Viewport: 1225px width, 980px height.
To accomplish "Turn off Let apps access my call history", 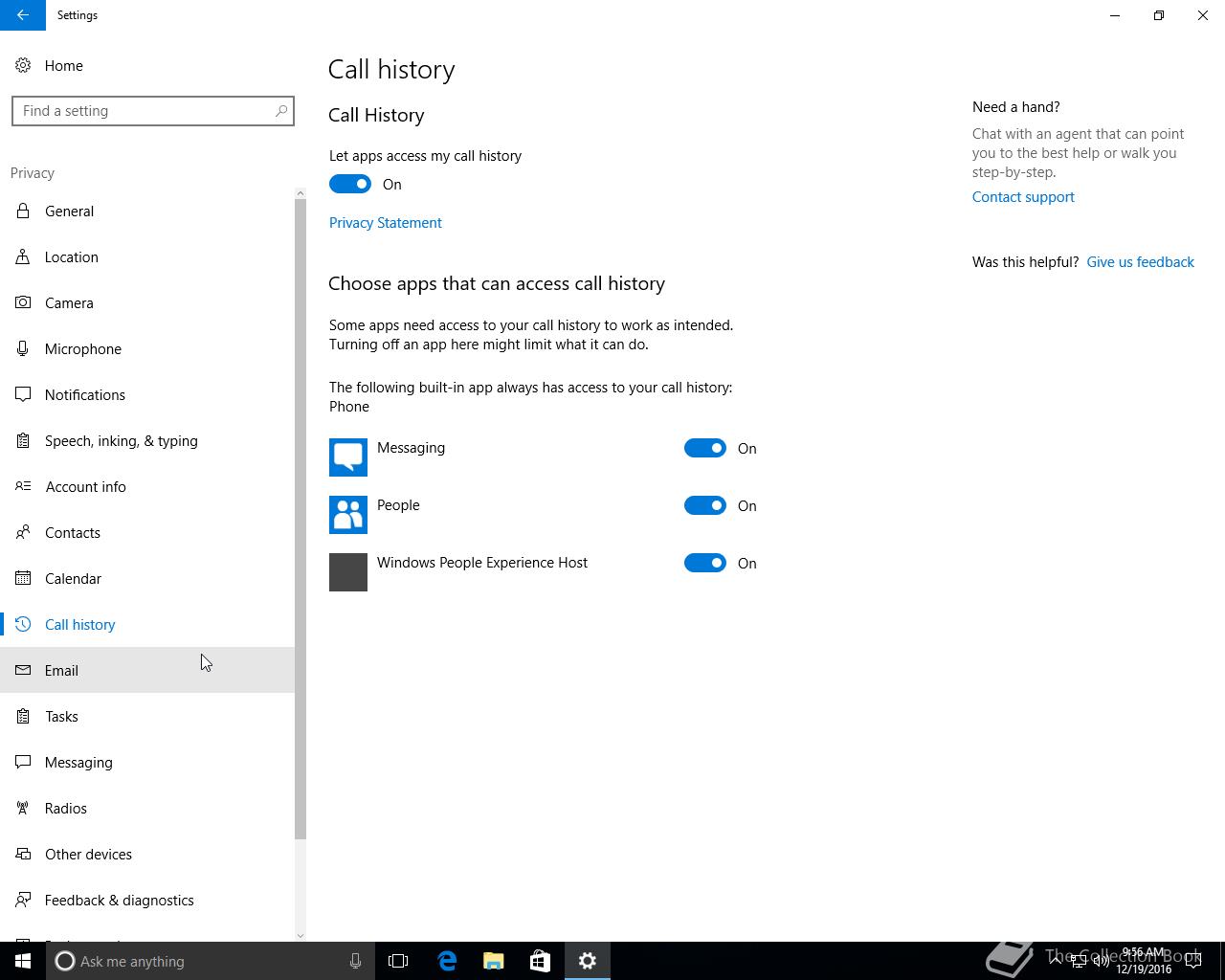I will coord(350,184).
